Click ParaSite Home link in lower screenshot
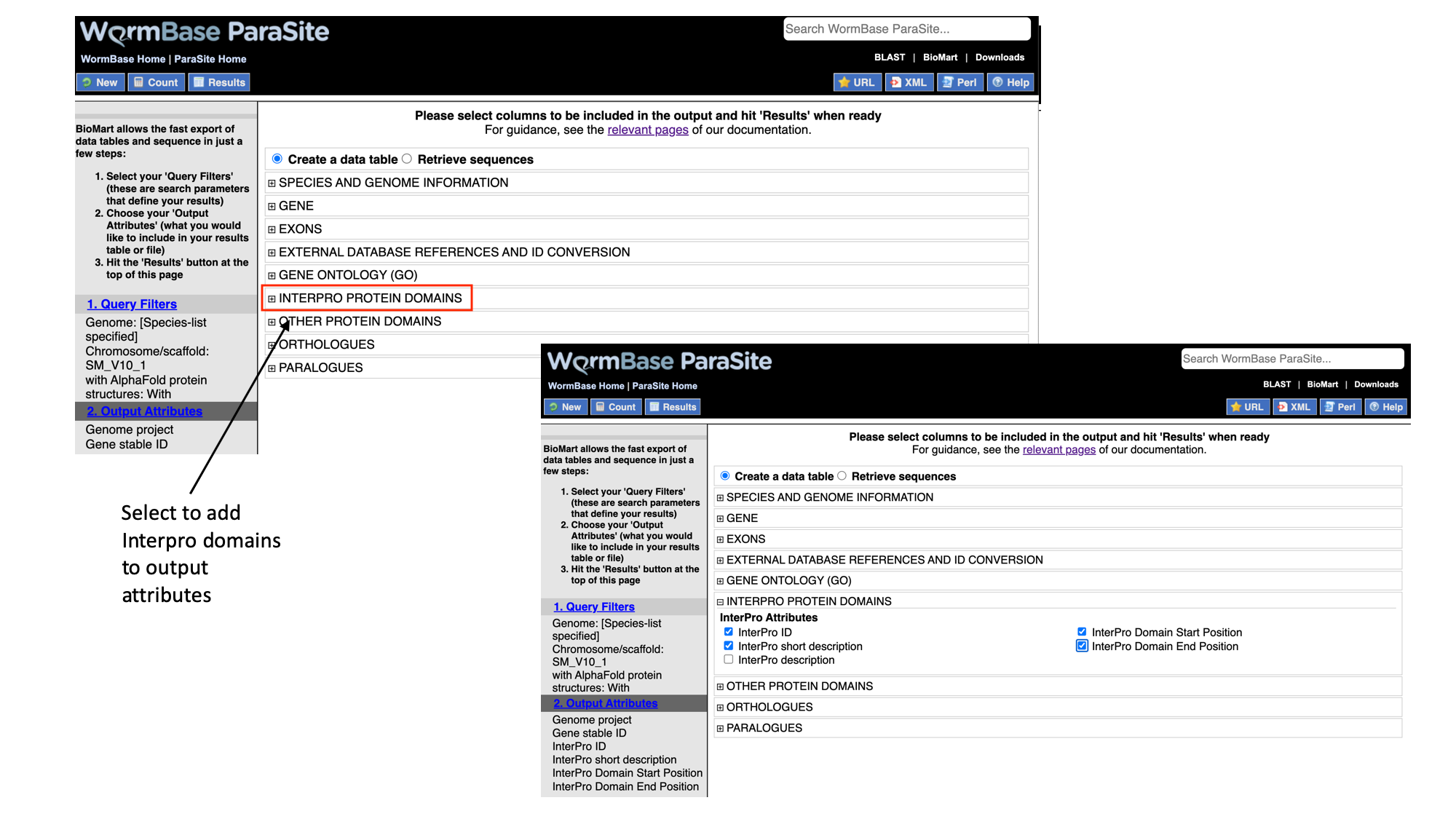 click(665, 386)
